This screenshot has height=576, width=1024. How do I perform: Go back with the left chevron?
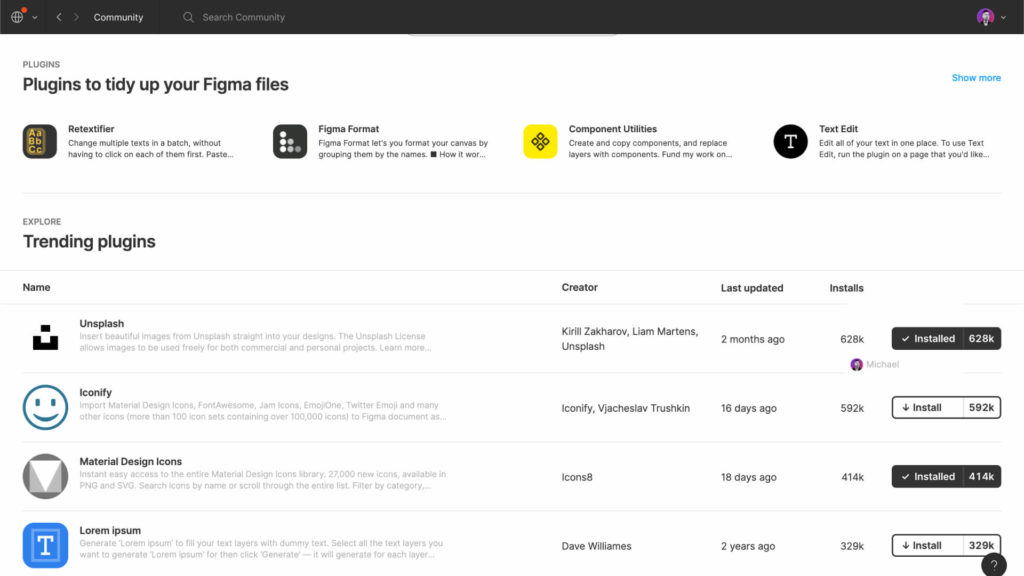[x=59, y=17]
